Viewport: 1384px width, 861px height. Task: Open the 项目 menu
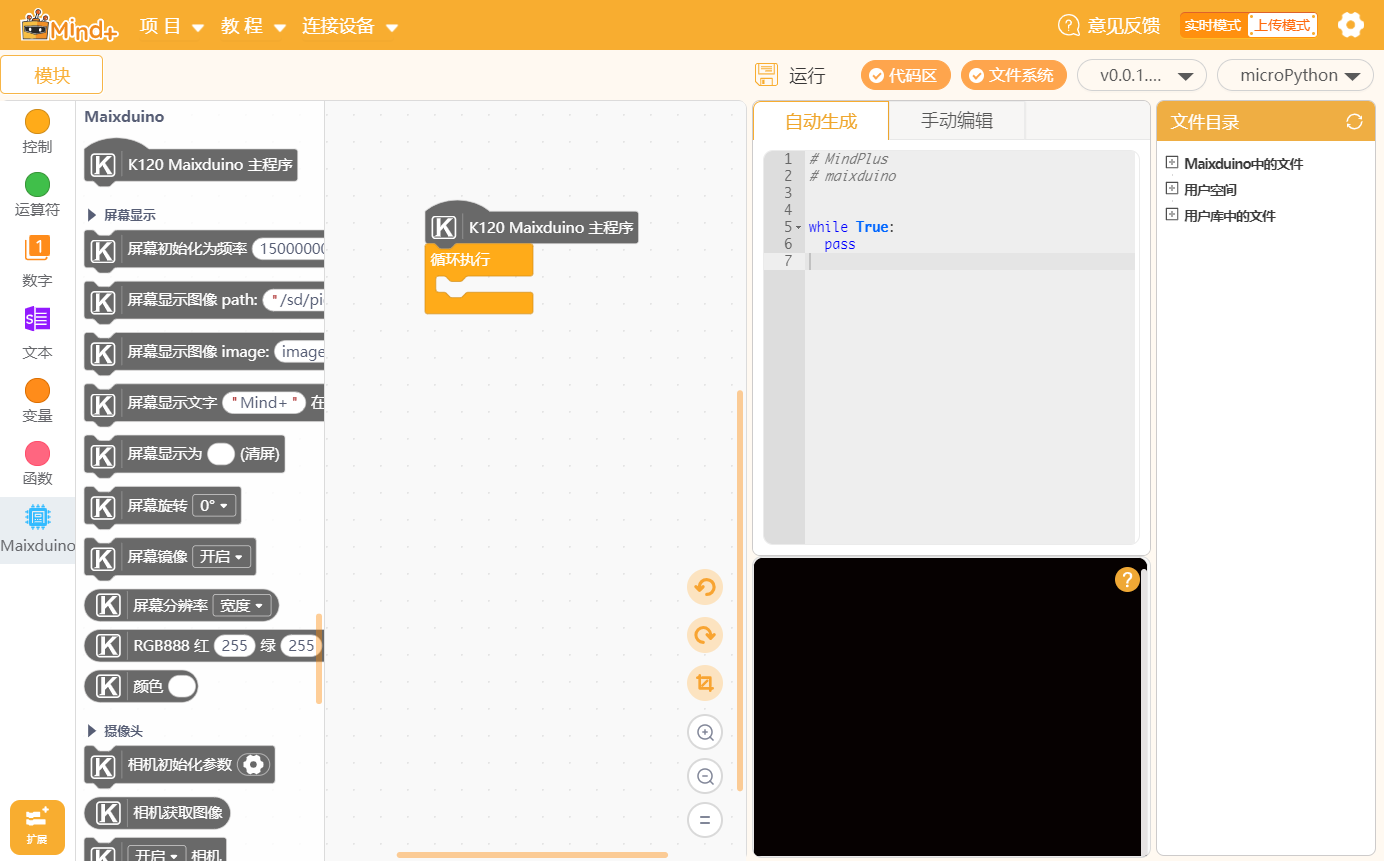coord(172,26)
